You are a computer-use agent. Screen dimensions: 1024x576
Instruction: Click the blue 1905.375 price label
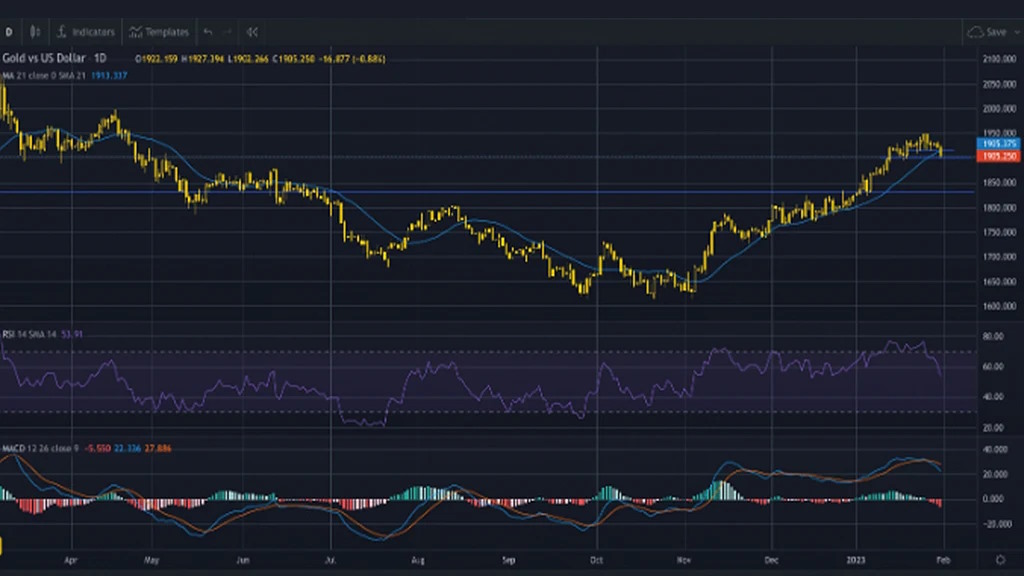coord(999,144)
